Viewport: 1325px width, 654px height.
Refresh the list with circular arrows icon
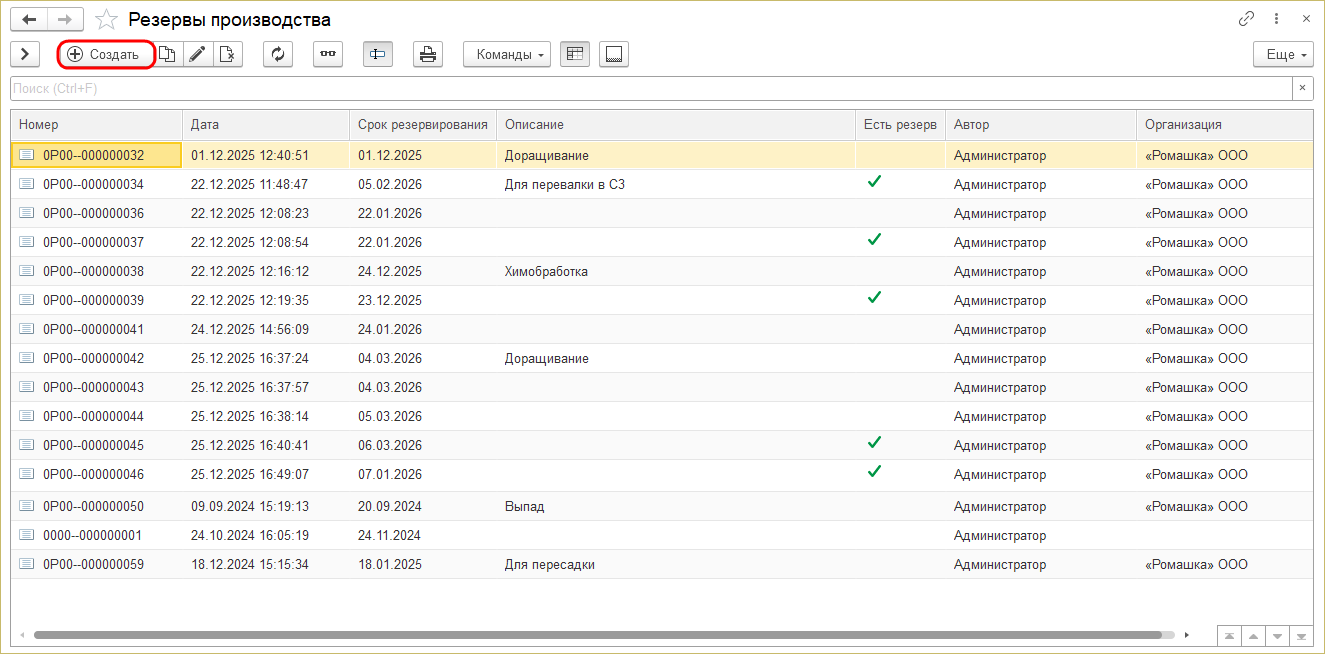[278, 54]
